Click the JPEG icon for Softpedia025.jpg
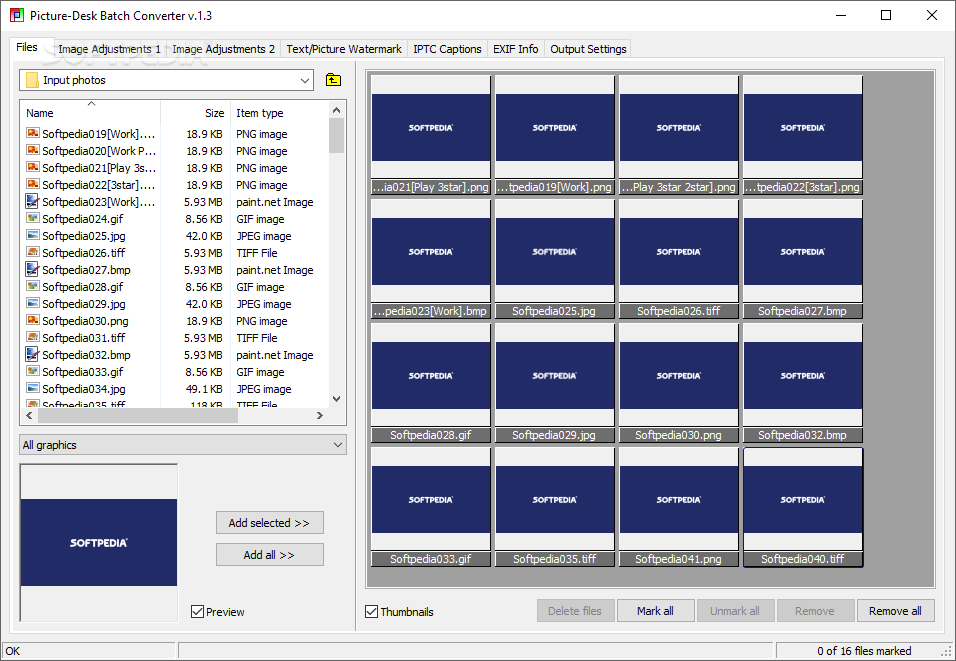 click(x=32, y=235)
